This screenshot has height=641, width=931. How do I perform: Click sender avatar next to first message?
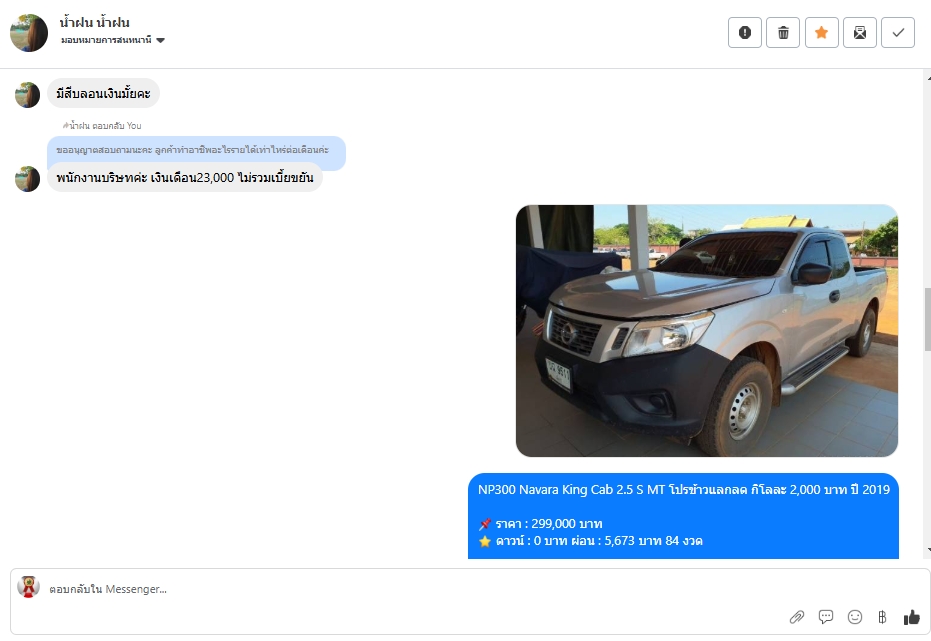point(27,95)
